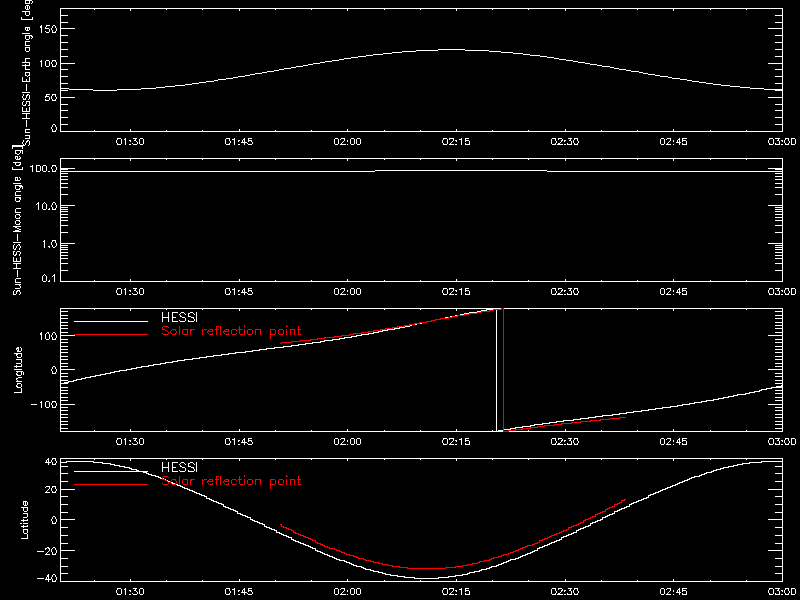The width and height of the screenshot is (800, 600).
Task: Click 01:30 time label under Earth angle plot
Action: [130, 142]
